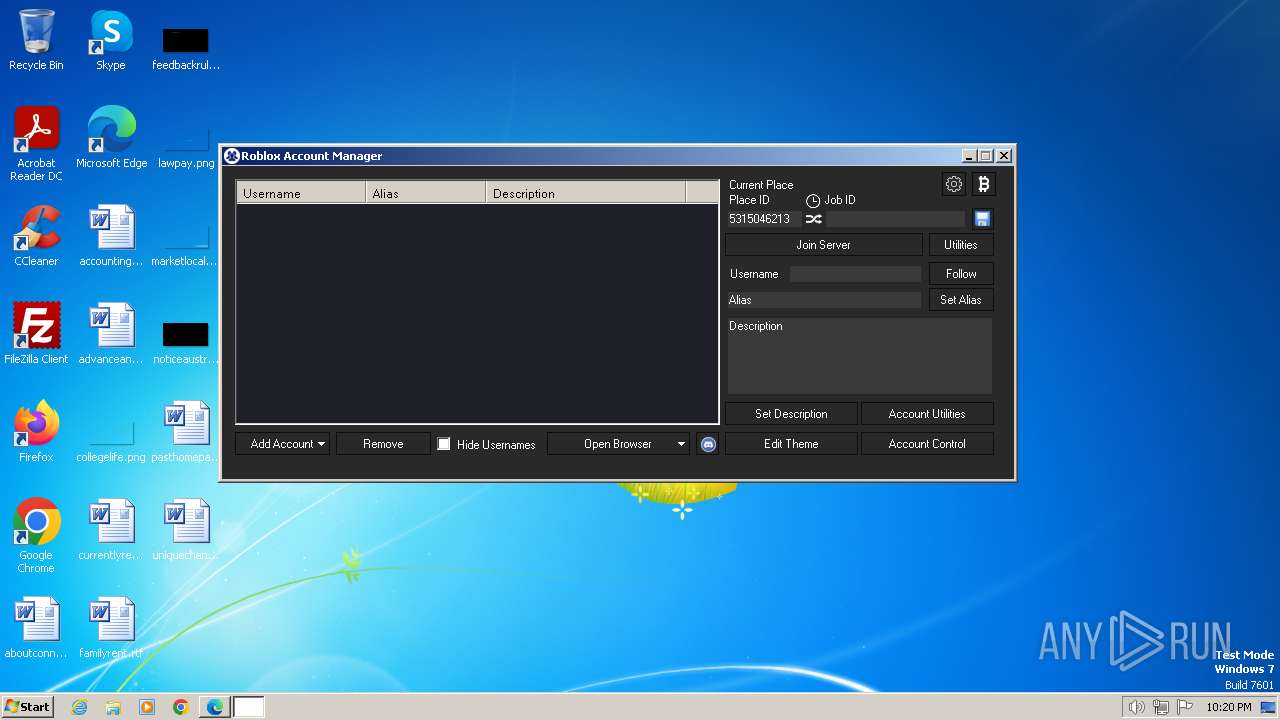Open the advancean Word document icon

point(111,334)
